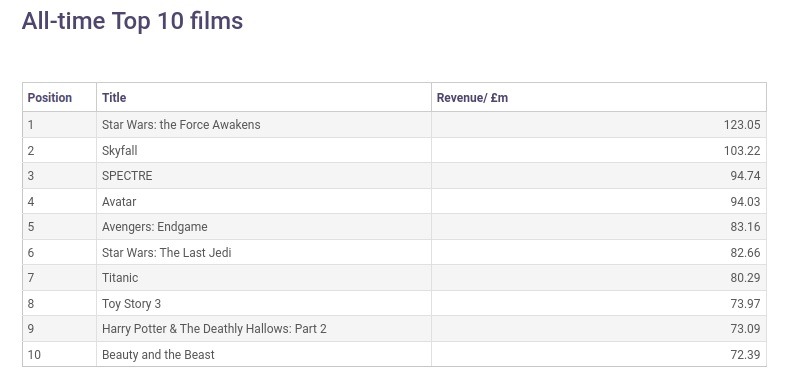The image size is (786, 387).
Task: Select the Beauty and the Beast title
Action: tap(158, 355)
